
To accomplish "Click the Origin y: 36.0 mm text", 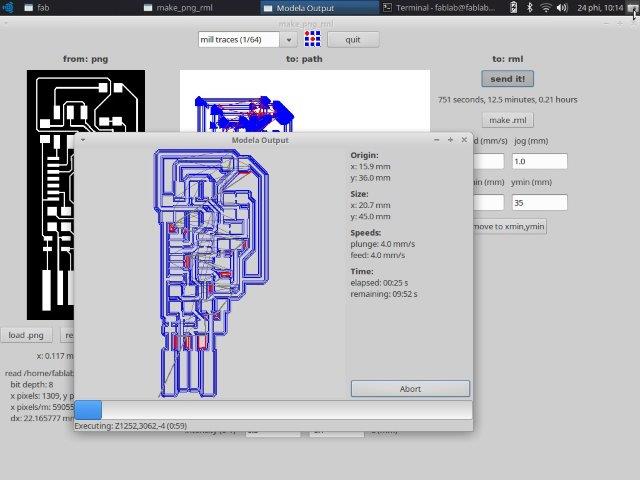I will (370, 178).
